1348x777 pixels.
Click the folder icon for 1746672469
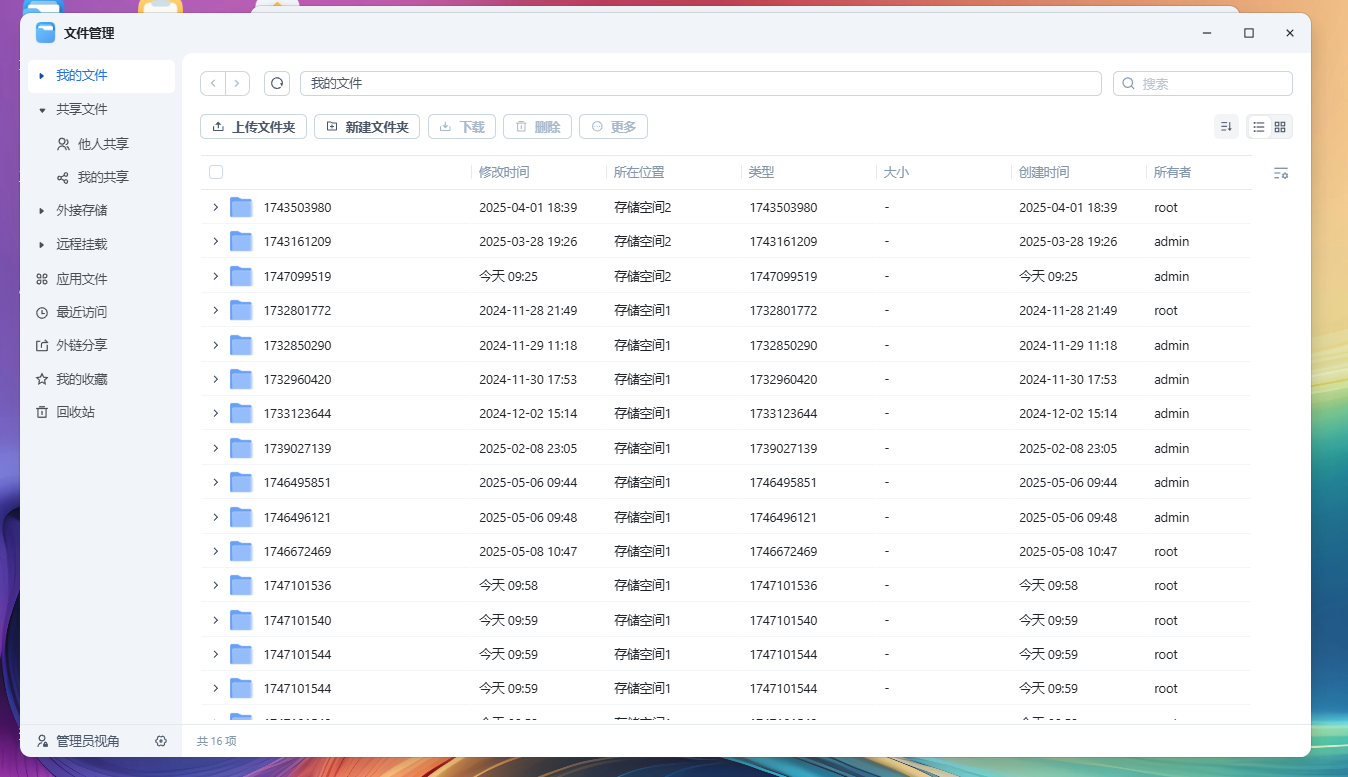(241, 551)
